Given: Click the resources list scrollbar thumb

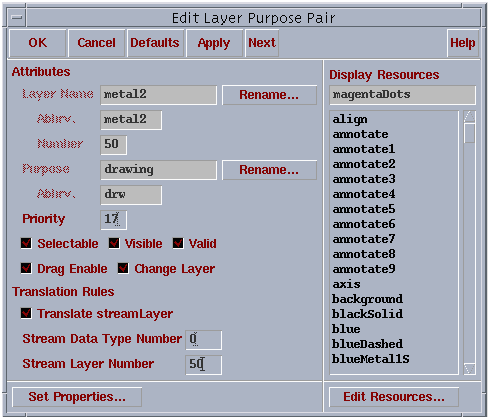Looking at the screenshot, I should tap(469, 133).
